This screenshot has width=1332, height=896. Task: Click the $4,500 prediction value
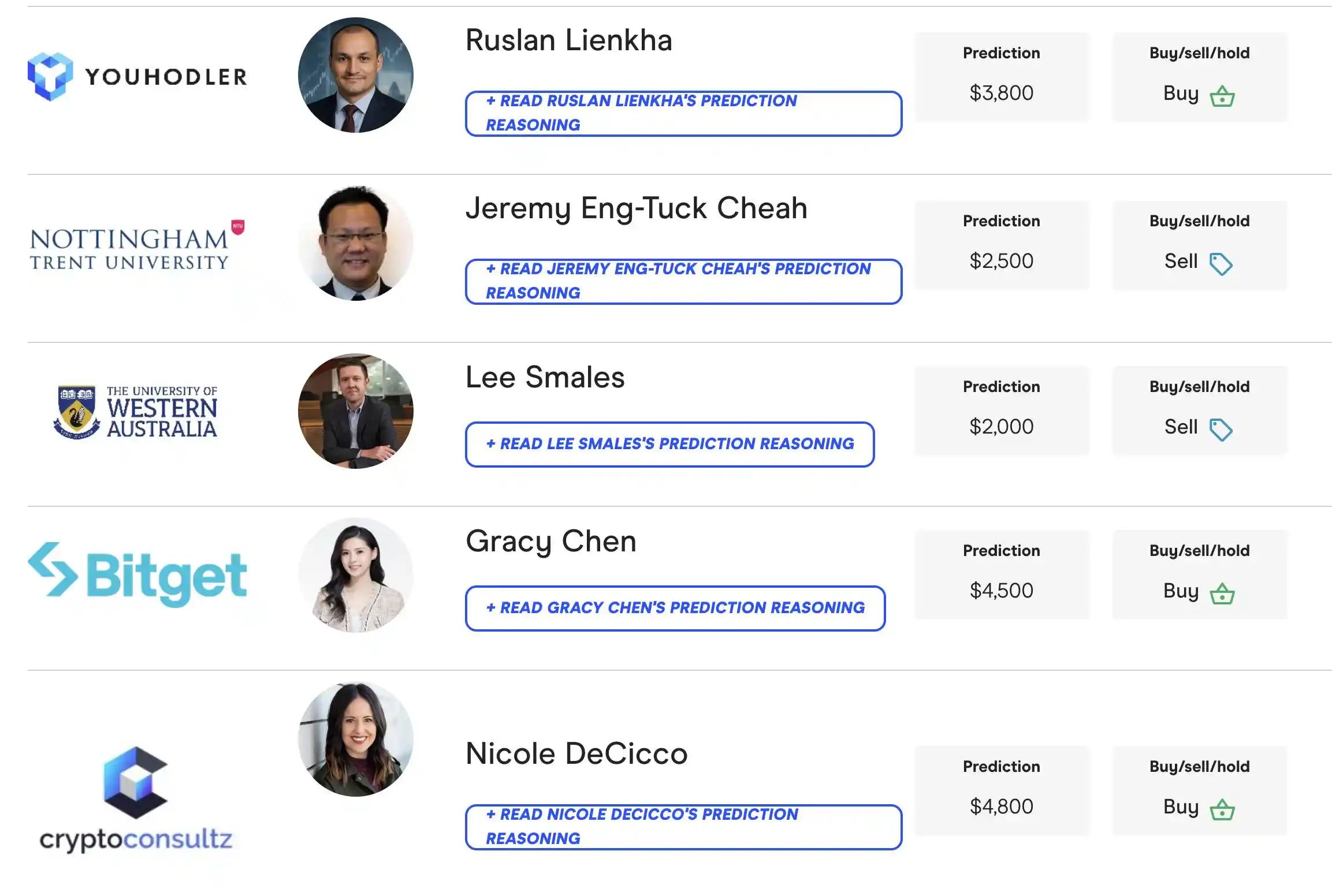click(x=1001, y=591)
